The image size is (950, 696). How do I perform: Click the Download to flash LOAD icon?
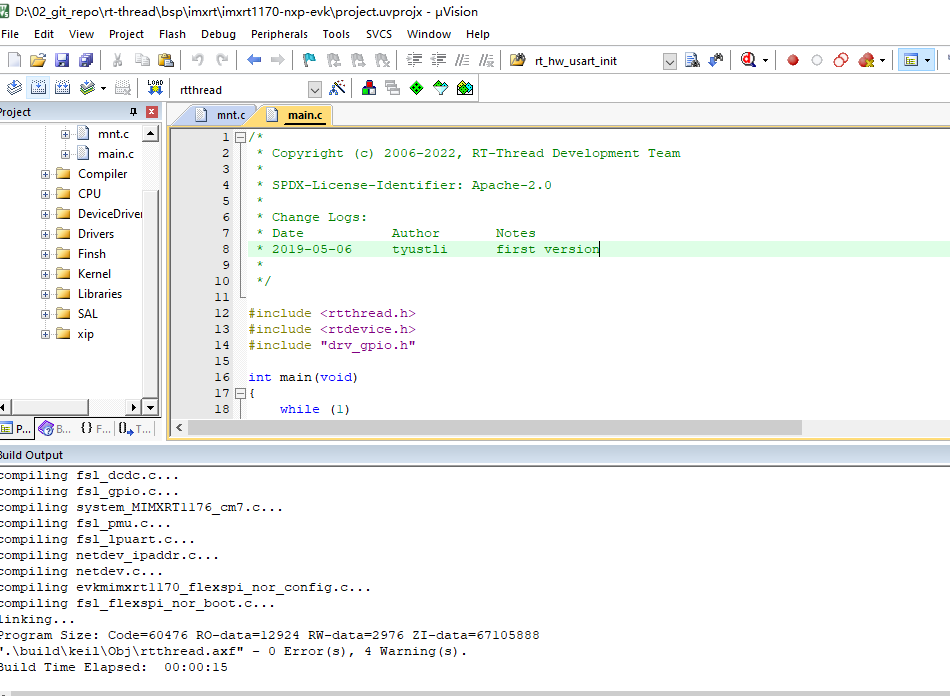point(155,89)
